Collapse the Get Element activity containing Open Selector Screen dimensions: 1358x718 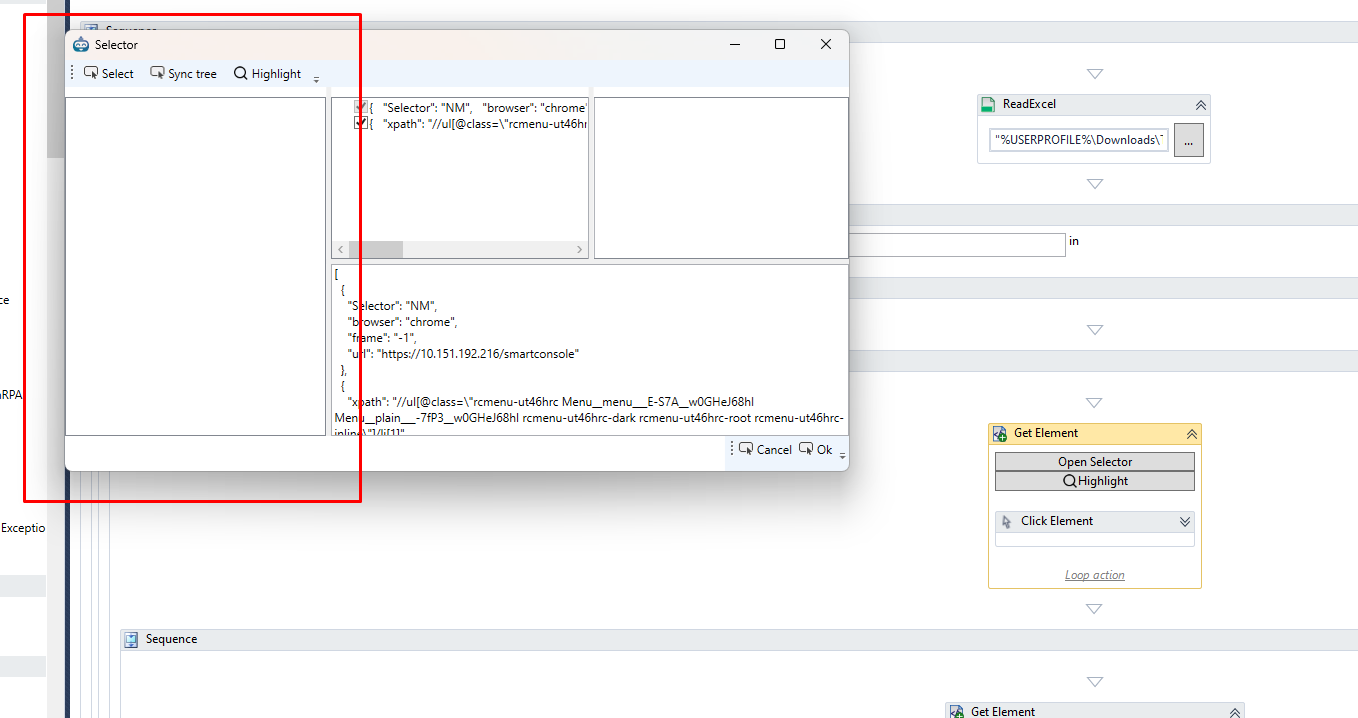(1191, 434)
